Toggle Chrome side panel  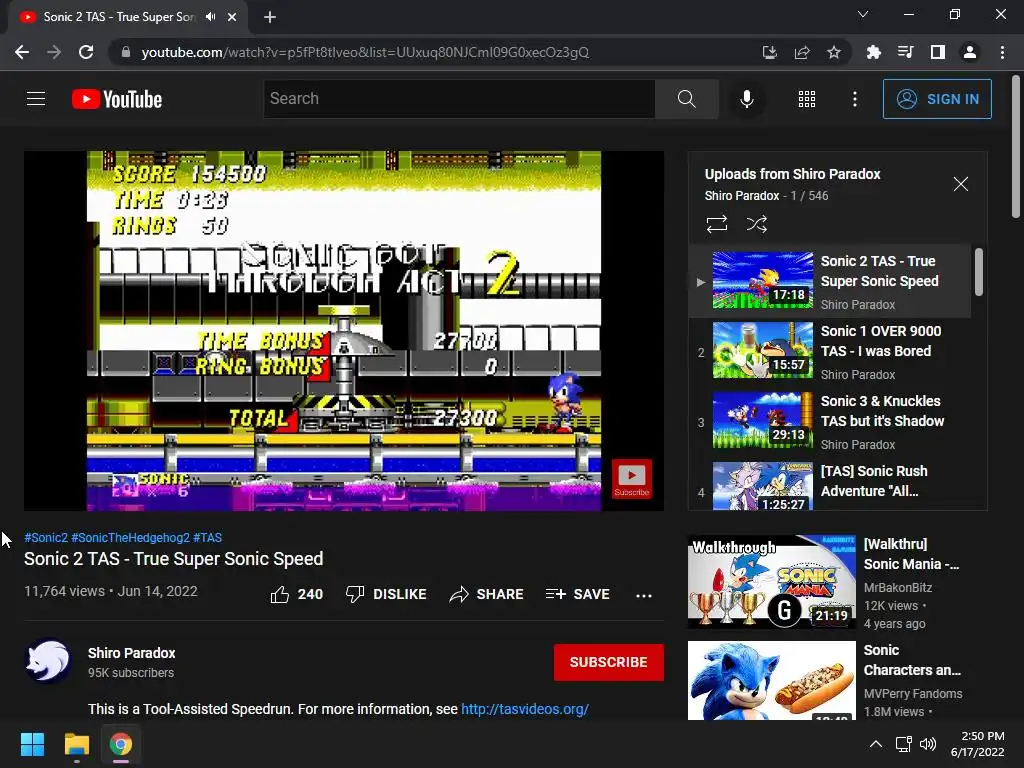click(937, 52)
